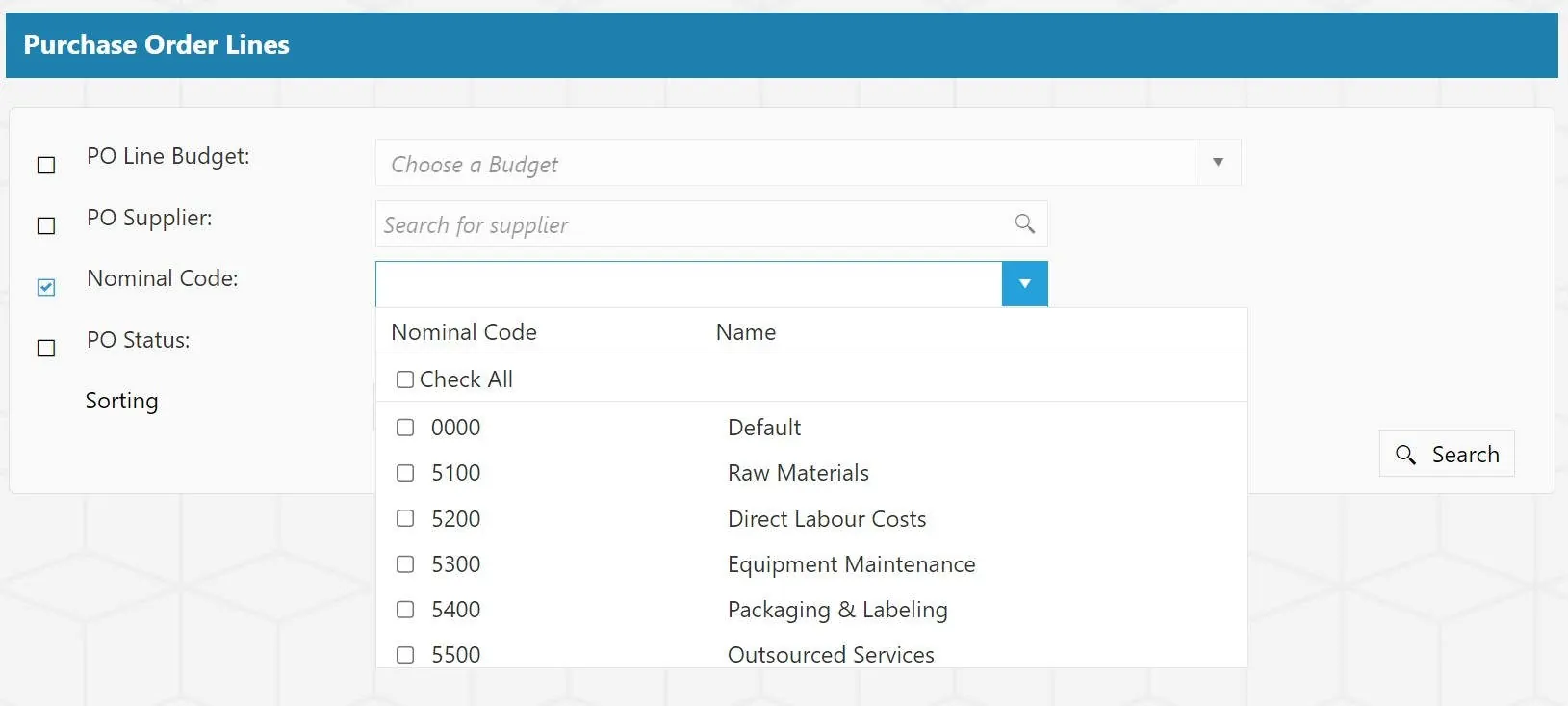
Task: Tick the PO Line Budget checkbox
Action: coord(46,166)
